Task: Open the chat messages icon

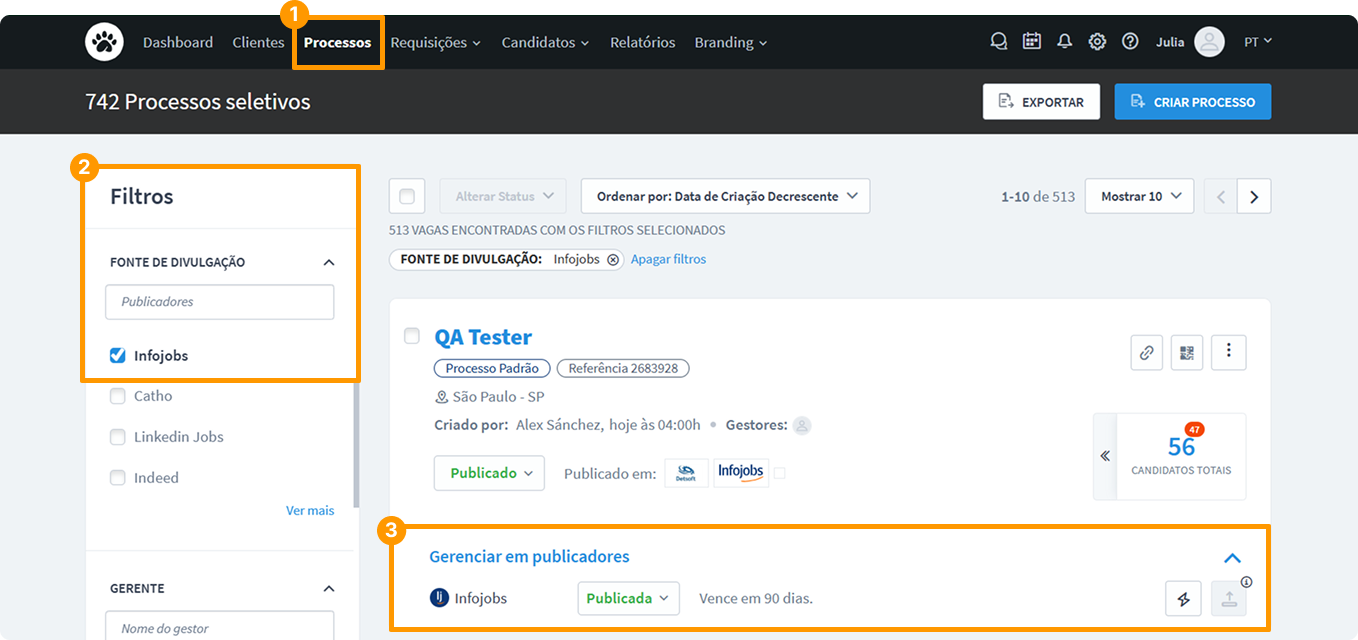Action: [x=998, y=42]
